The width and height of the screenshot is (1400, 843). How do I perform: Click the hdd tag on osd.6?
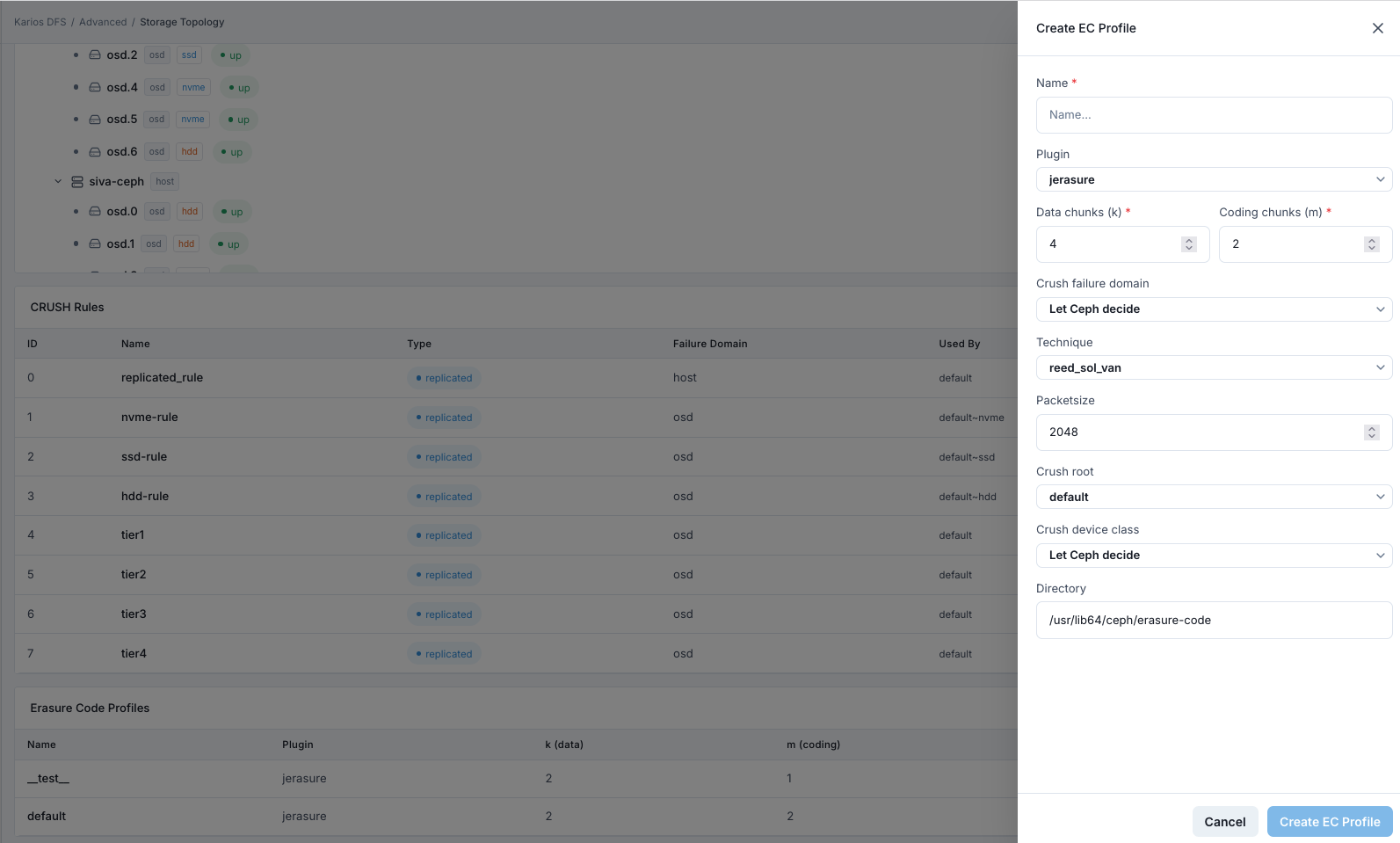[x=190, y=152]
